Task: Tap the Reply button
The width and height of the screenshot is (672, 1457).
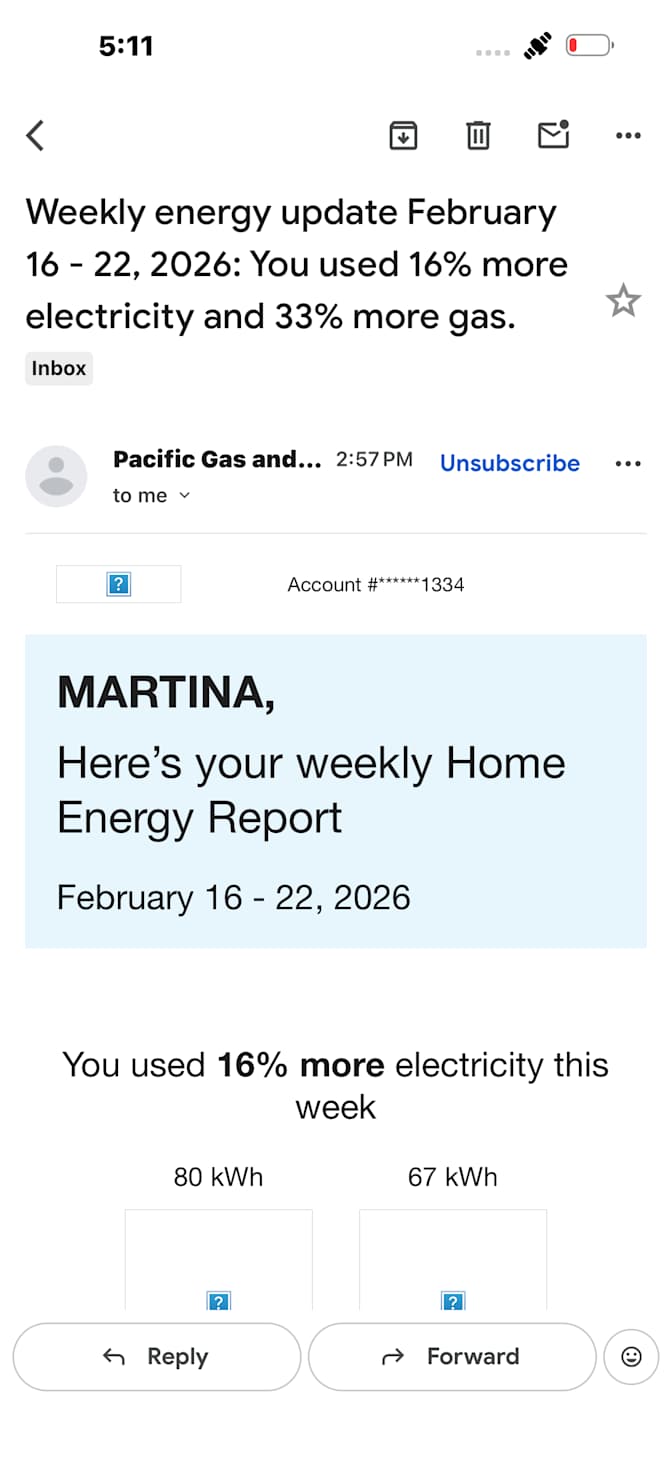Action: [x=157, y=1356]
